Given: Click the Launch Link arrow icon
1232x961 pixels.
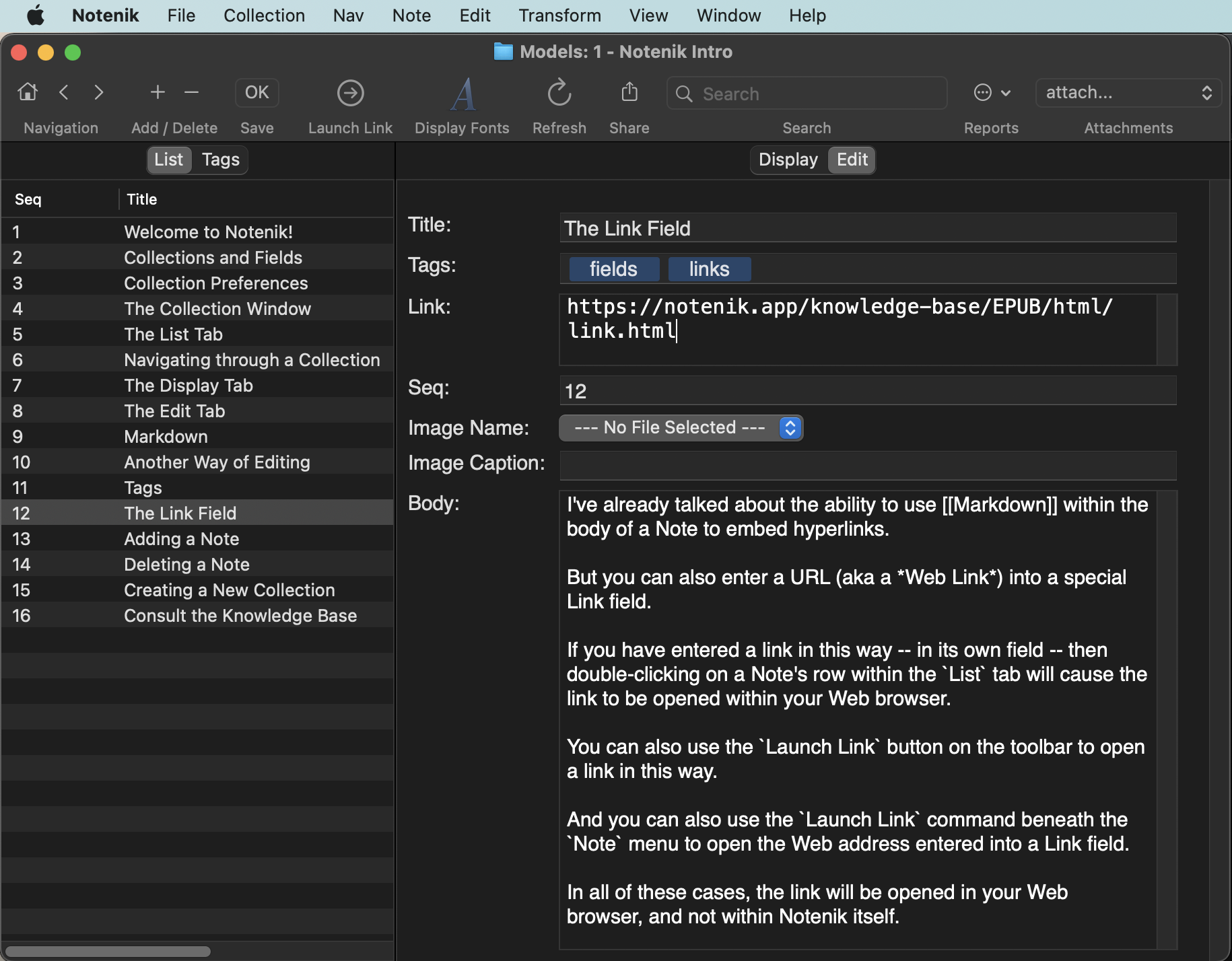Looking at the screenshot, I should (350, 94).
